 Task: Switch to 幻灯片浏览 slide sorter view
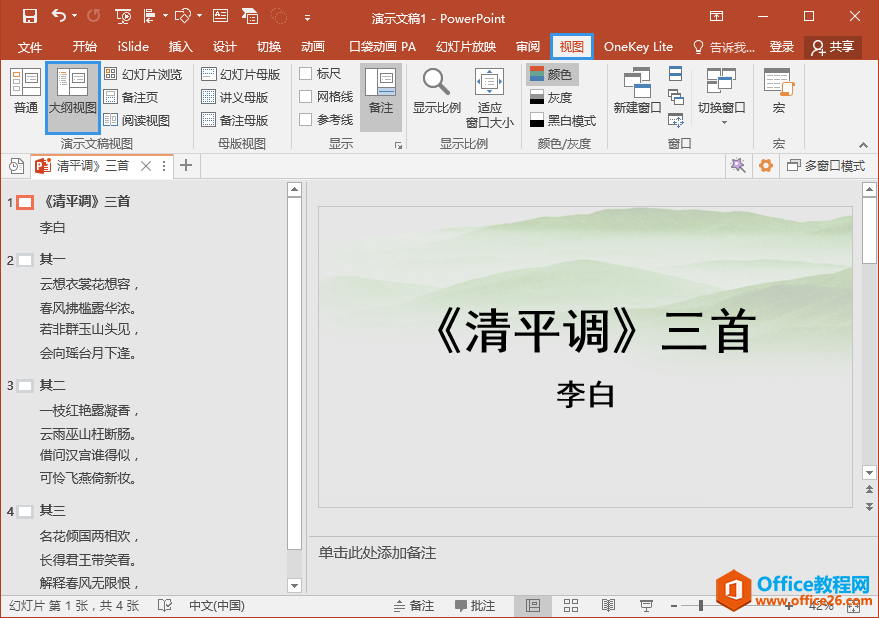(148, 73)
